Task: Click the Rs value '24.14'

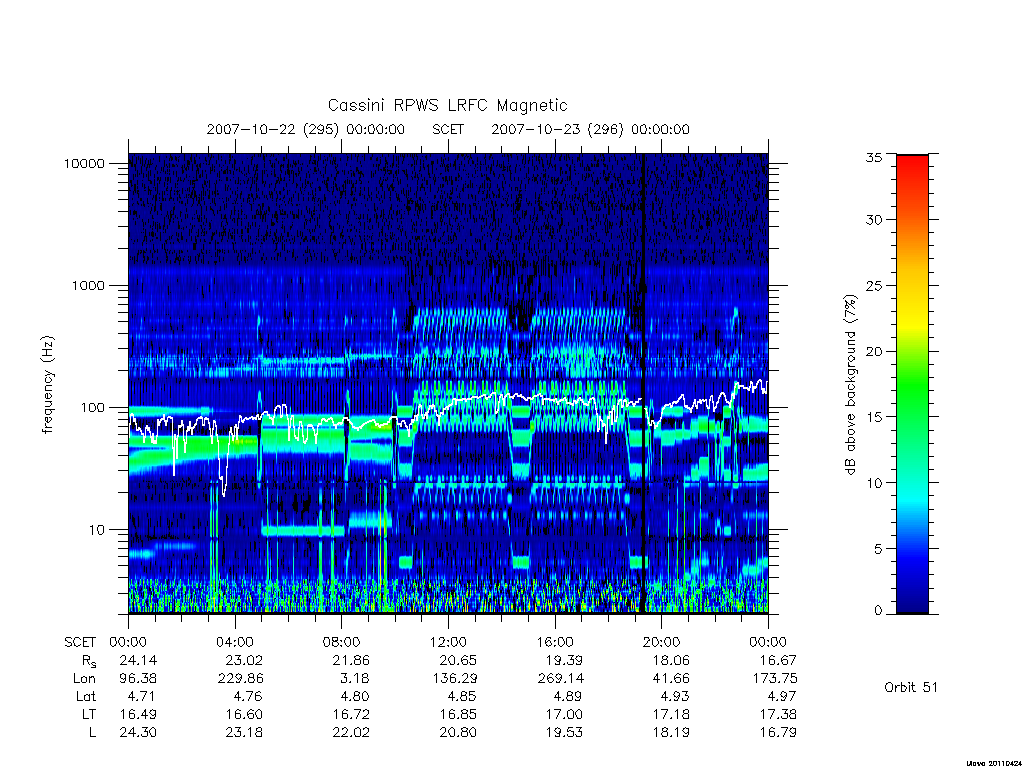Action: pyautogui.click(x=138, y=660)
